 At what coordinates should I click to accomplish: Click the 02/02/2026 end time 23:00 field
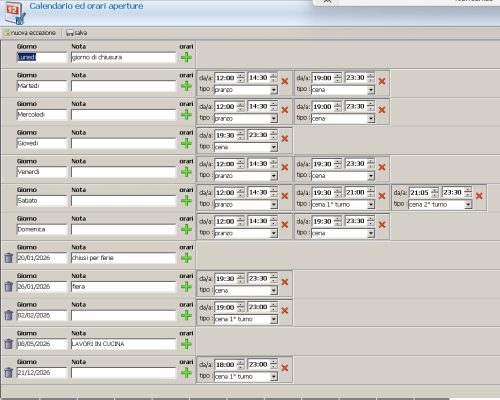pos(259,307)
